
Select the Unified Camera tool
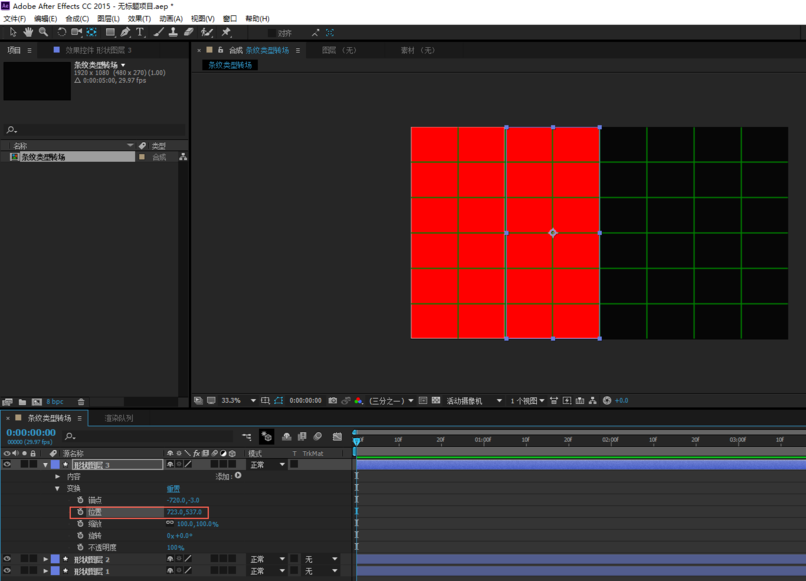point(77,32)
